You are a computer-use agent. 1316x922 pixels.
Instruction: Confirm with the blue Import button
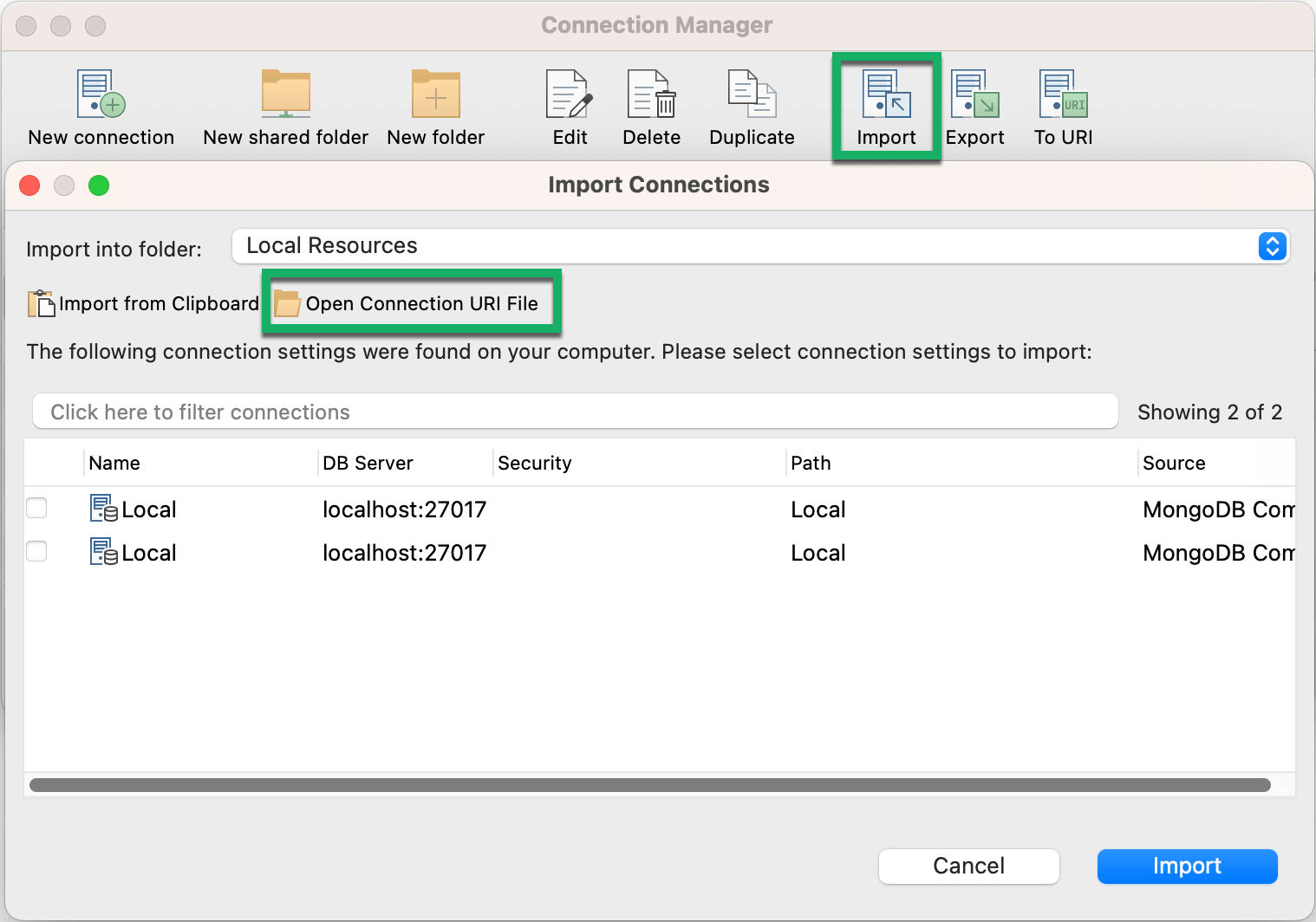pos(1187,866)
